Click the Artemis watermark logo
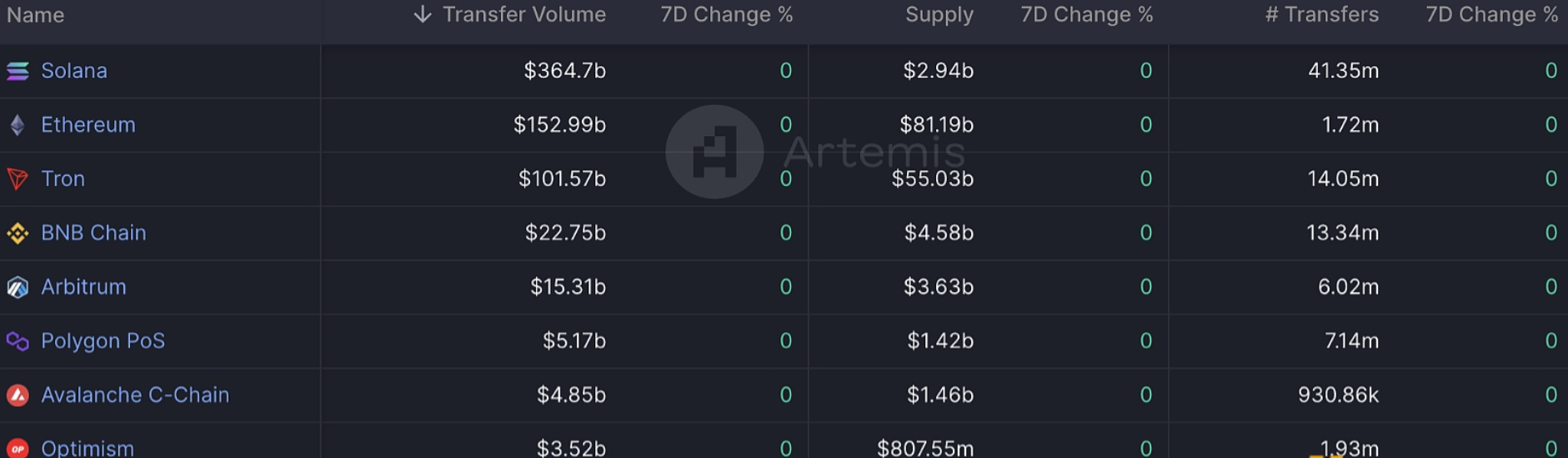The image size is (1568, 458). [714, 152]
